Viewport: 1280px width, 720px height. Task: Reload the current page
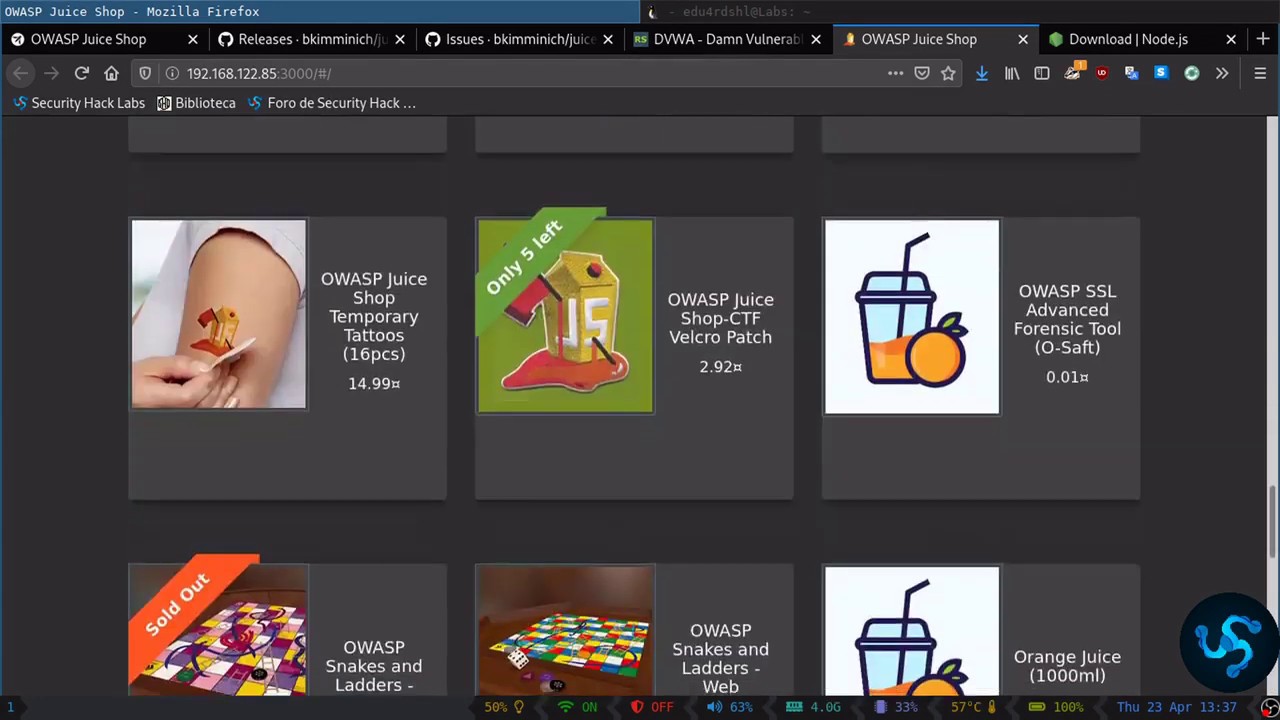tap(82, 73)
